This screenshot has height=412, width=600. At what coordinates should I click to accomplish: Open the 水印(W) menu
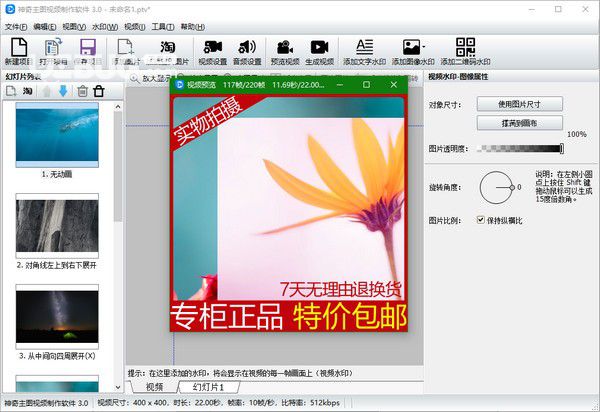(105, 27)
